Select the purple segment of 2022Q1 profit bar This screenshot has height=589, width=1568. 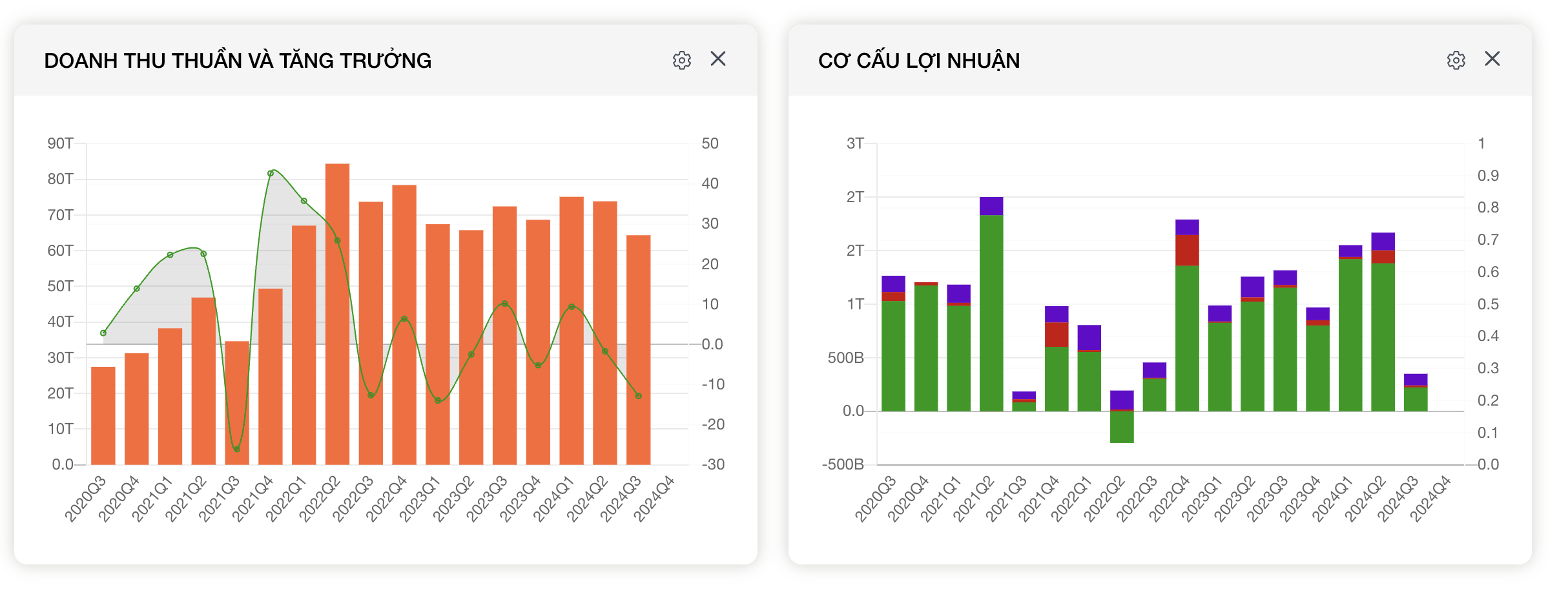1089,337
